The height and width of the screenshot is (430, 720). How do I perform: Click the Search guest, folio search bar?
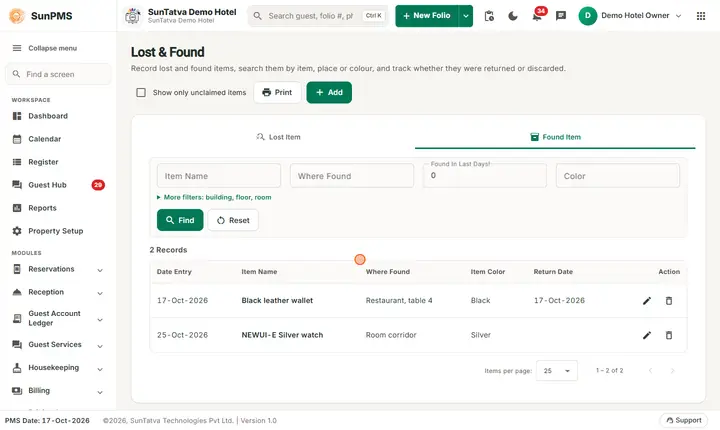(318, 16)
